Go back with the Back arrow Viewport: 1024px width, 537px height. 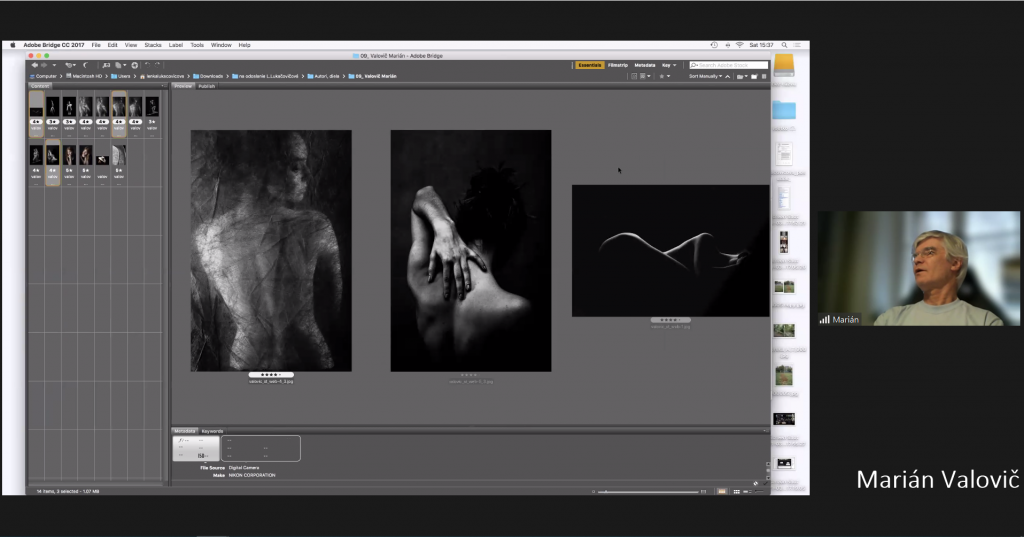click(x=34, y=65)
